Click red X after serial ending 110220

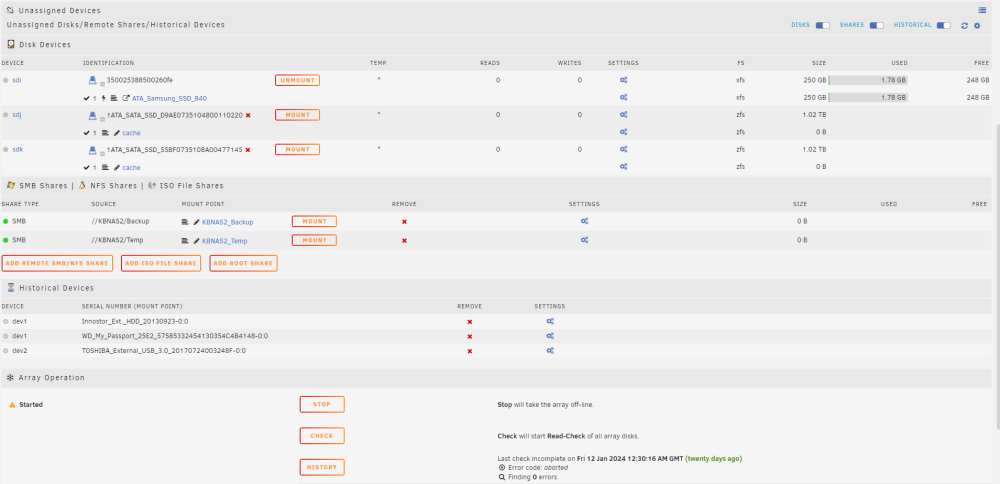[x=248, y=115]
